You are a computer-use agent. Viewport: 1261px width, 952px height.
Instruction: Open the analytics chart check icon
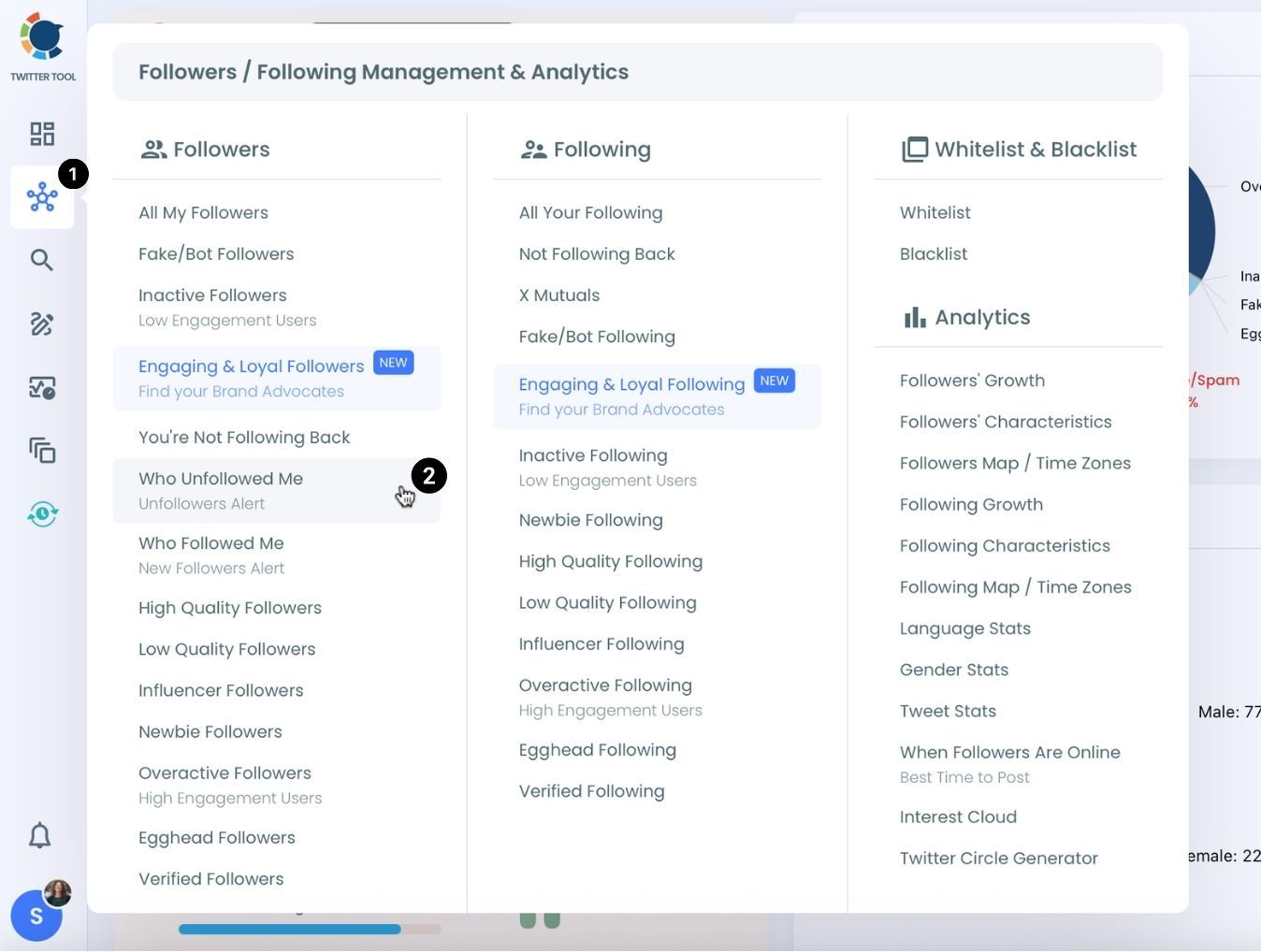click(x=42, y=387)
